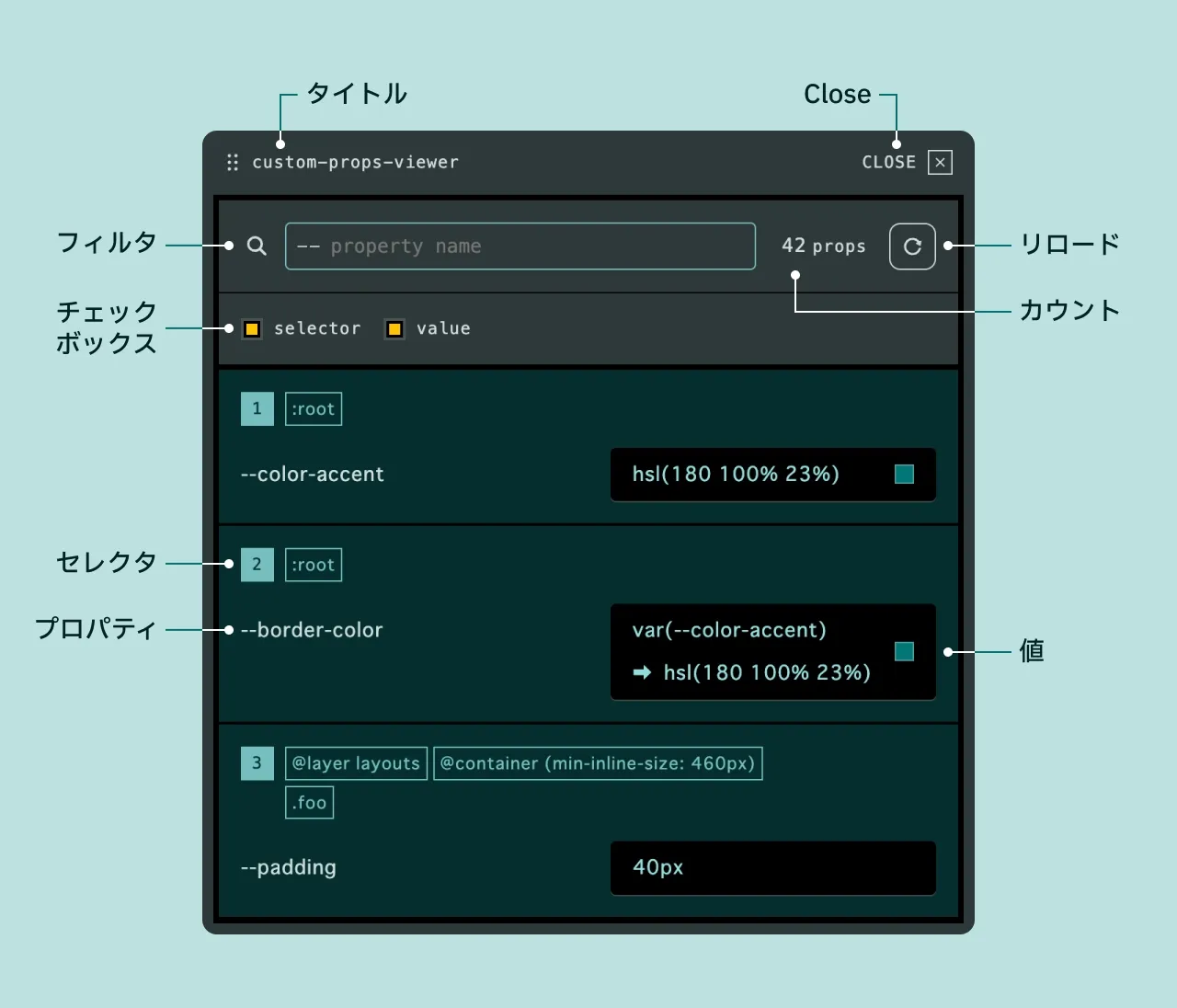The image size is (1177, 1008).
Task: Click the 42 props counter label
Action: coord(823,246)
